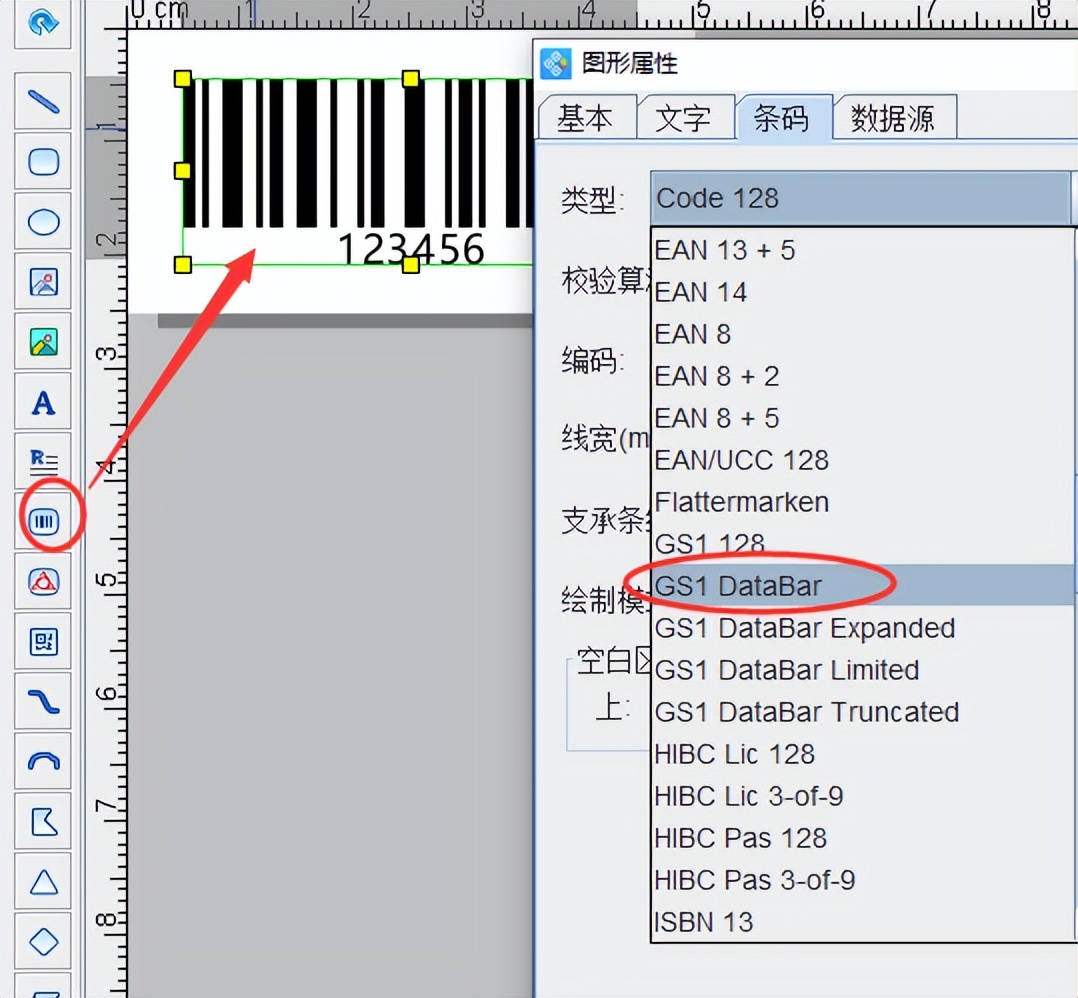Pick EAN/UCC 128 from list
The width and height of the screenshot is (1078, 998).
tap(863, 460)
